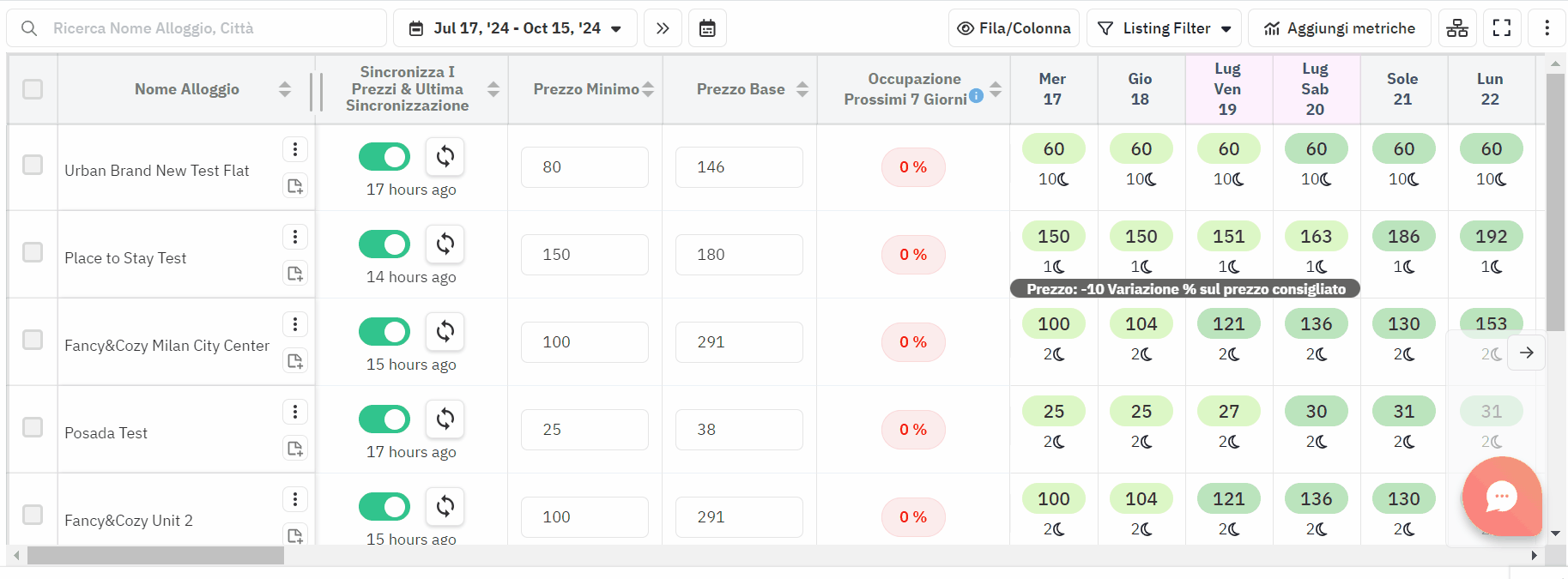1568x579 pixels.
Task: Click the double-chevron forward date button
Action: click(x=663, y=28)
